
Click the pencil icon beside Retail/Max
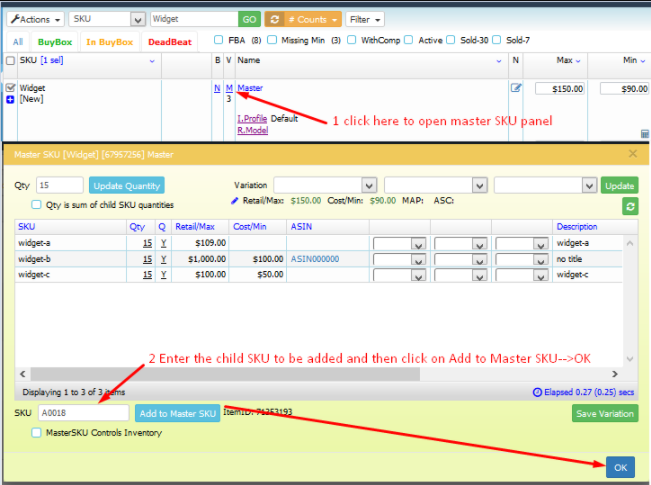tap(236, 201)
